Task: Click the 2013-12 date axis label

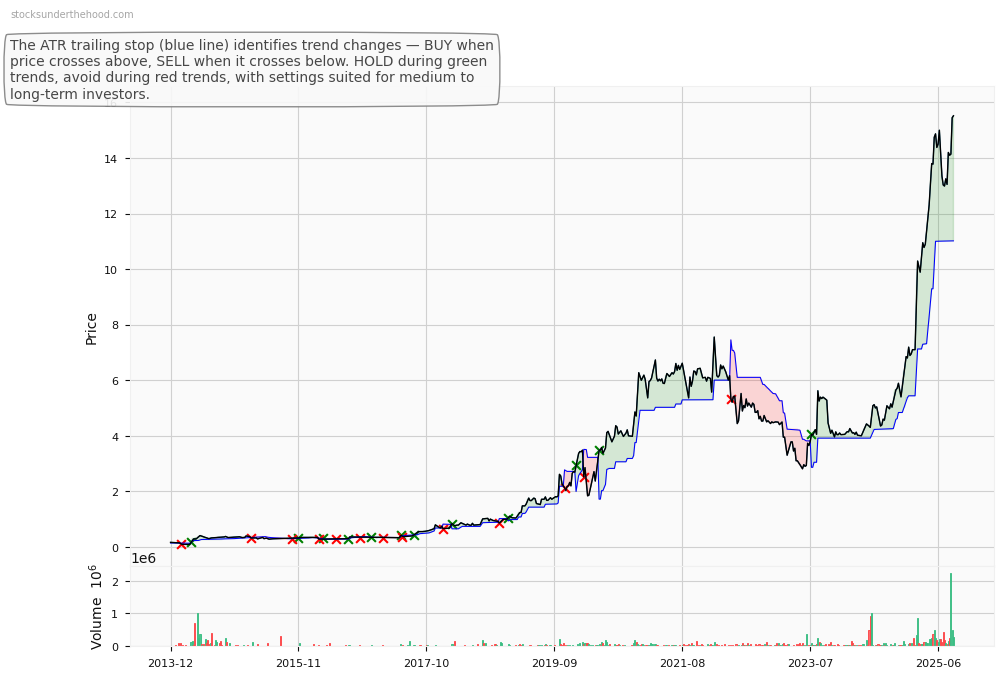Action: pyautogui.click(x=170, y=663)
